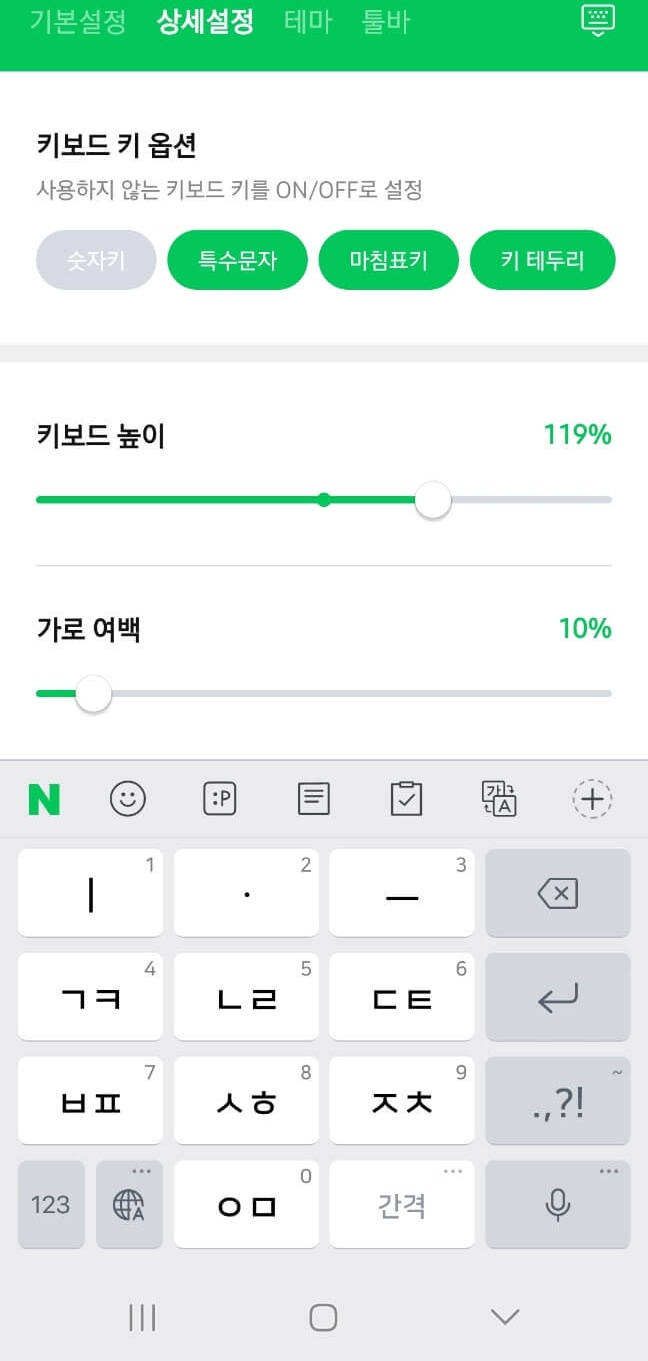Tap the microphone voice input key

point(557,1205)
